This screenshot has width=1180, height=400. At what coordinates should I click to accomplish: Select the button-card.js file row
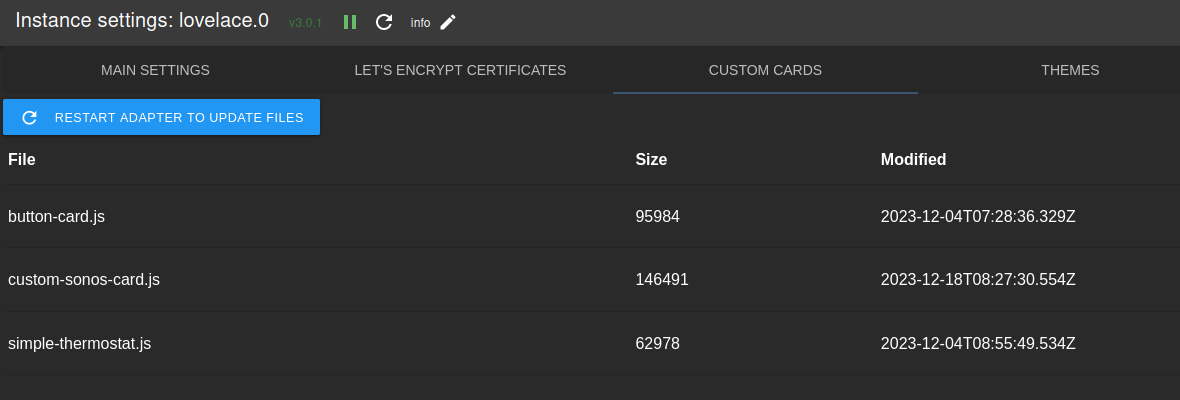point(56,216)
